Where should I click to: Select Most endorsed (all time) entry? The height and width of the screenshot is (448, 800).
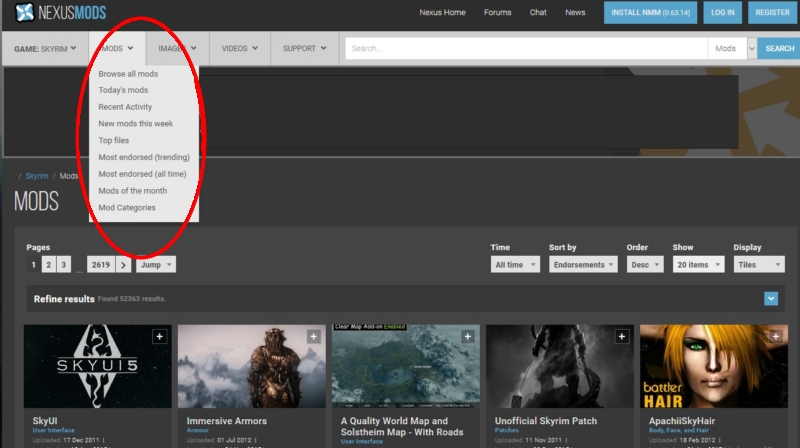(142, 174)
